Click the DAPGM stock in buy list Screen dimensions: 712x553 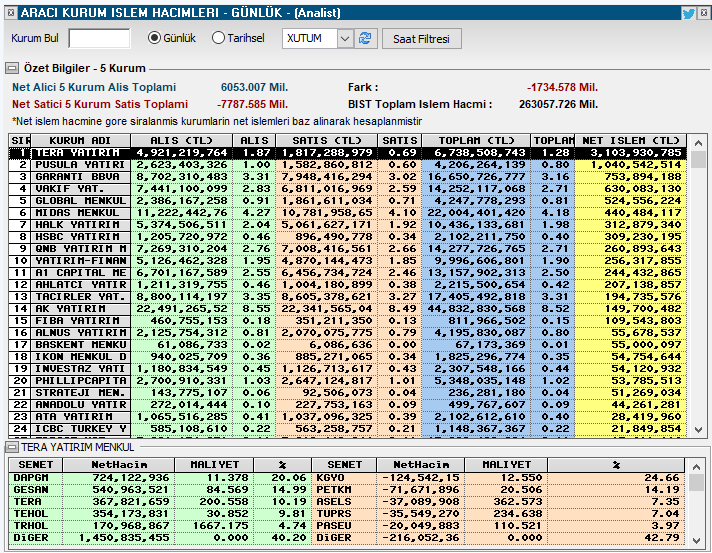click(31, 478)
